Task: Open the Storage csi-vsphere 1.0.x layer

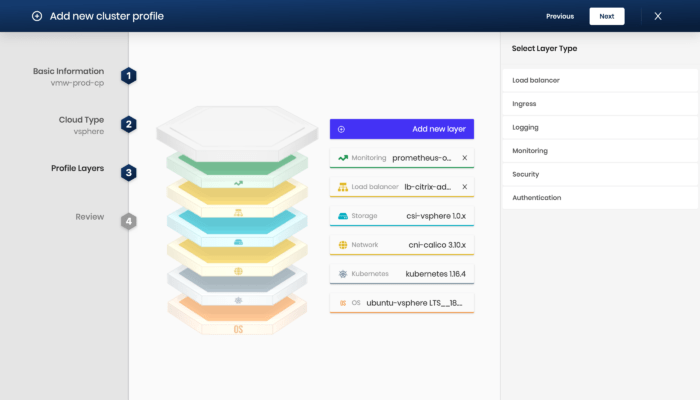Action: point(402,216)
